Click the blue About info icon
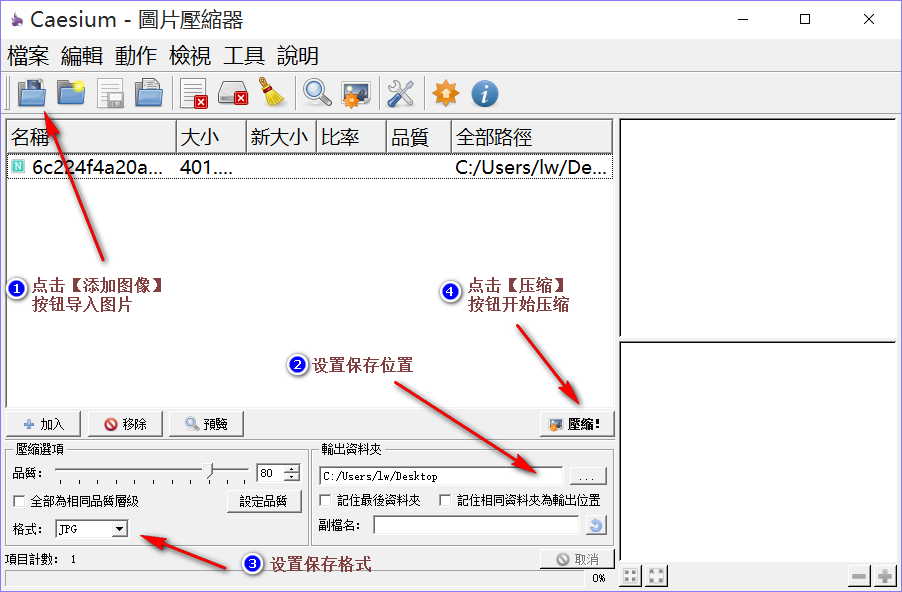902x592 pixels. tap(484, 93)
